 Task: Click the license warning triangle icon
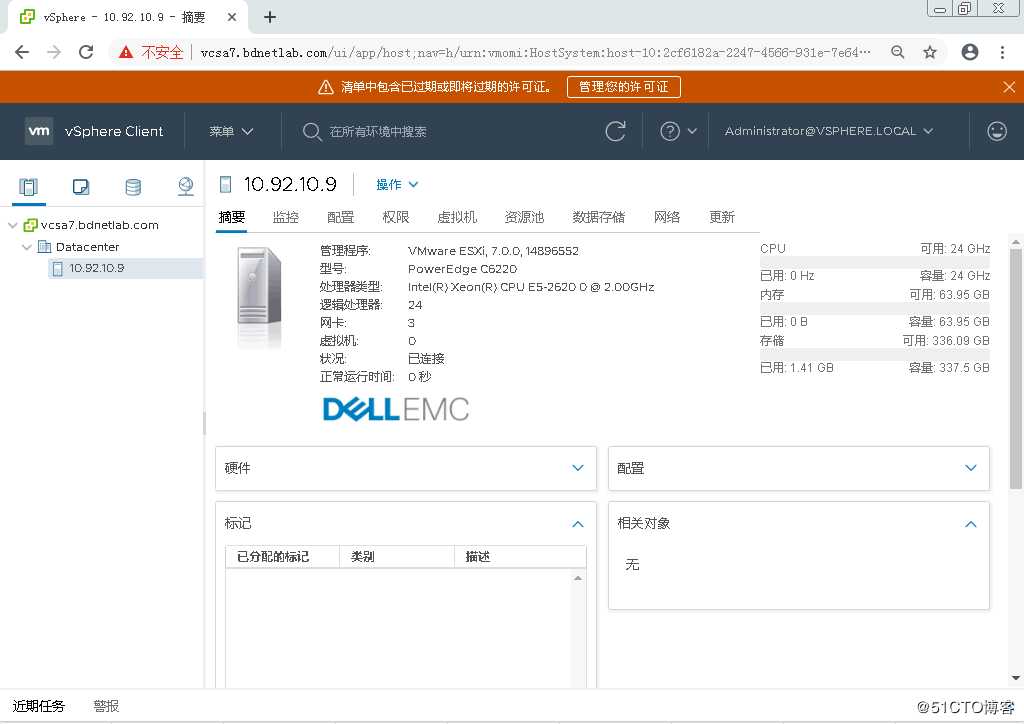point(325,87)
